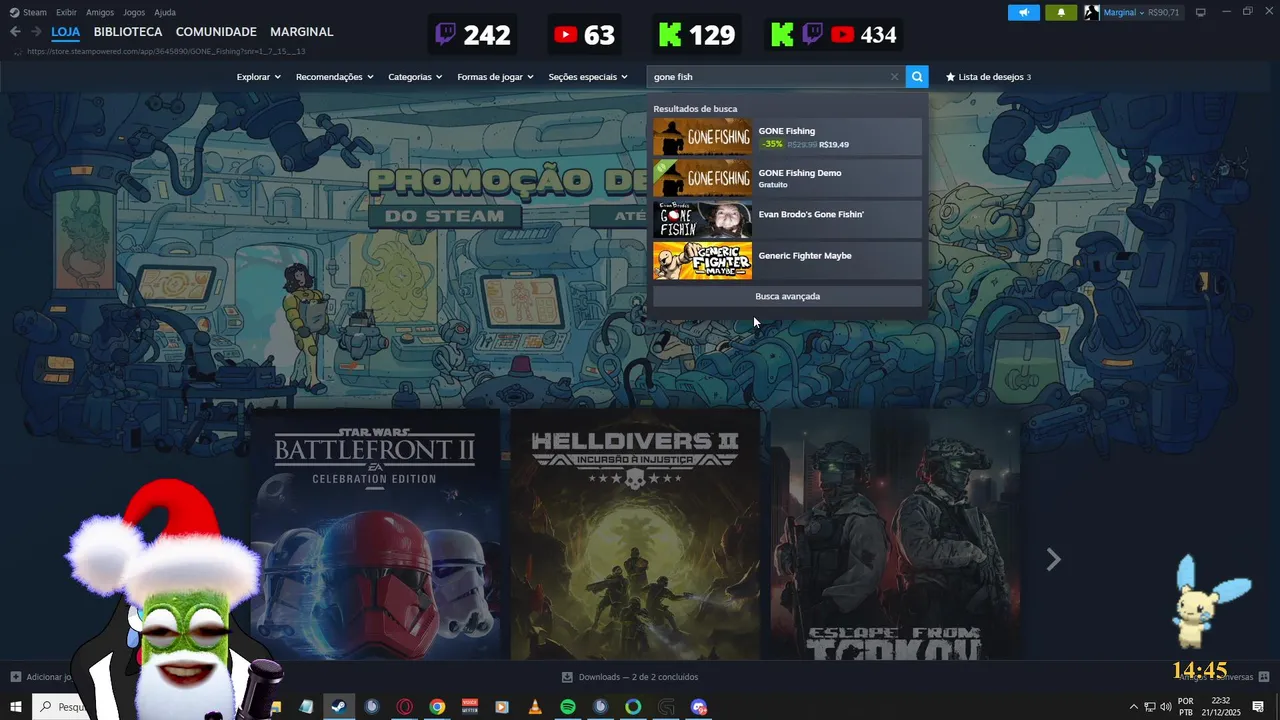Select Evan Brodo's Gone Fishin' result
1280x720 pixels.
(x=788, y=219)
